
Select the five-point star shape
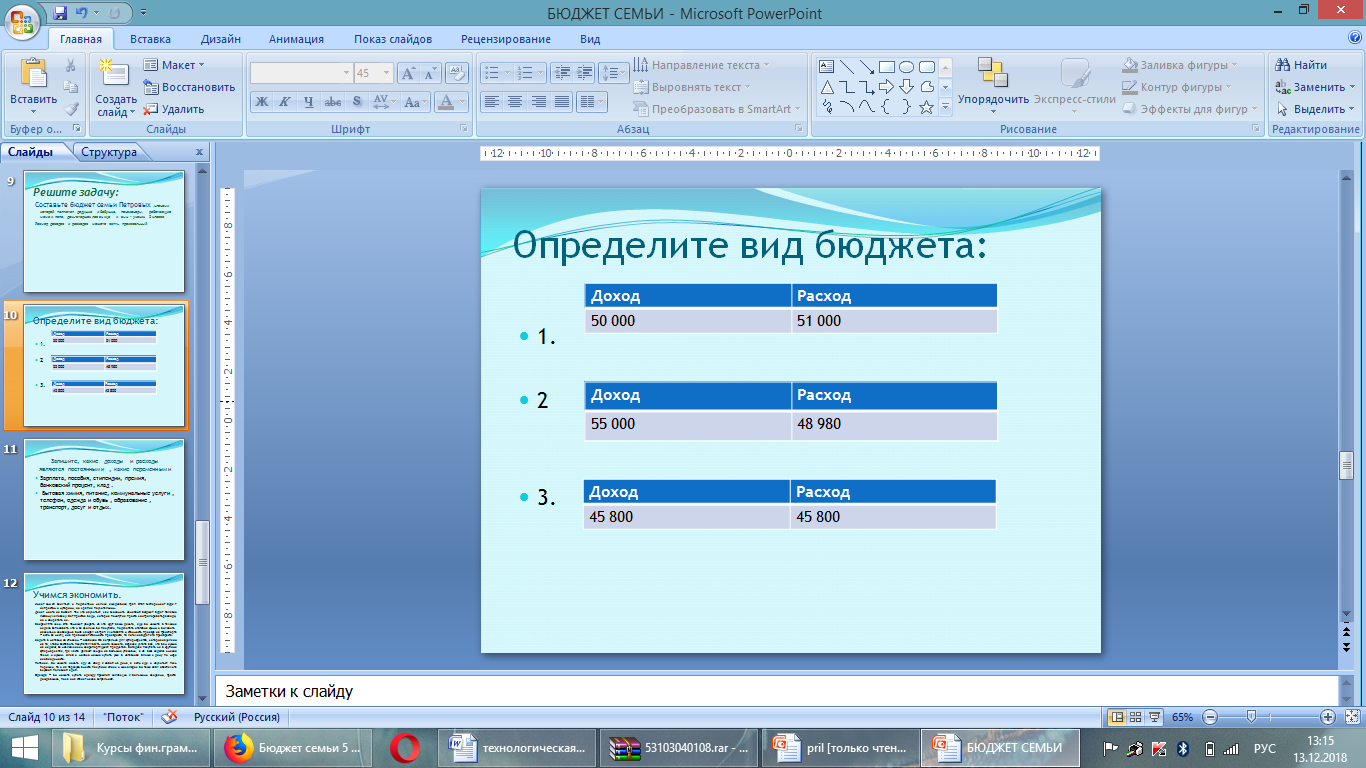[x=926, y=107]
